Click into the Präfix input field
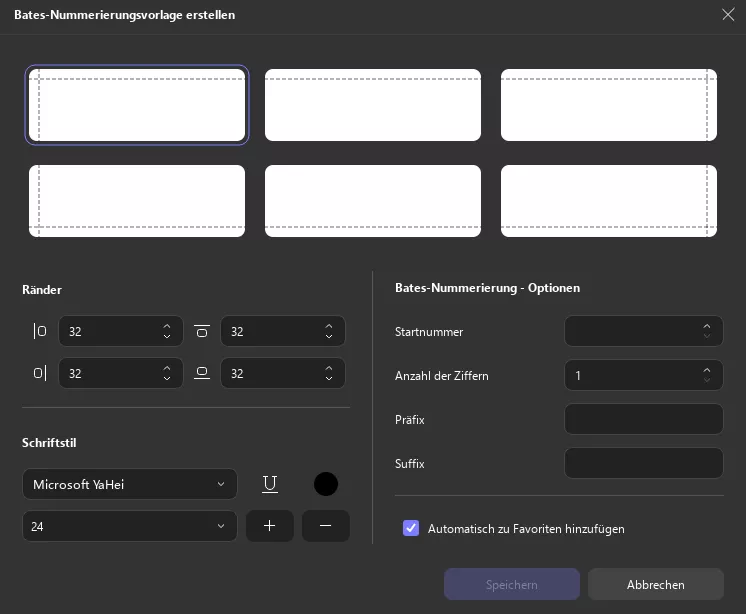 click(643, 420)
